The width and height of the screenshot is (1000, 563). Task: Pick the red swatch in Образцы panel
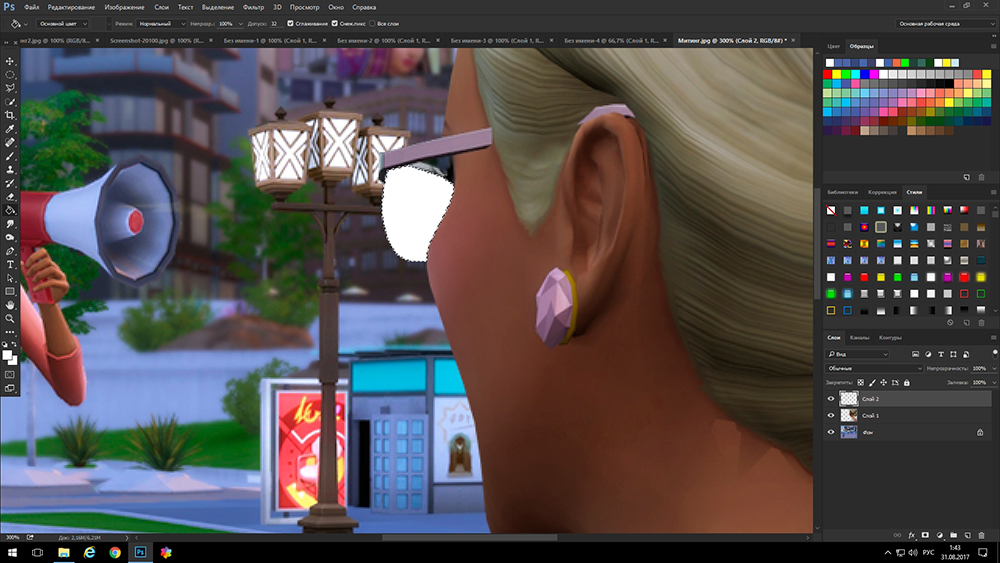click(x=829, y=73)
